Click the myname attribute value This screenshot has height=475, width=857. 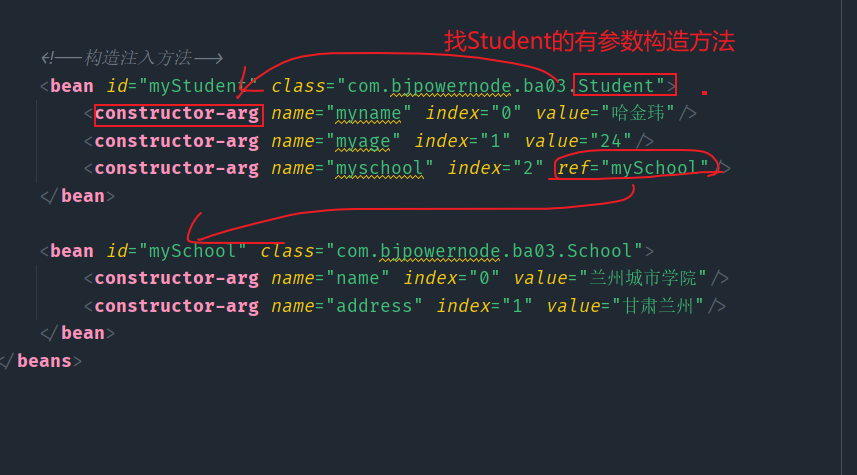click(368, 114)
